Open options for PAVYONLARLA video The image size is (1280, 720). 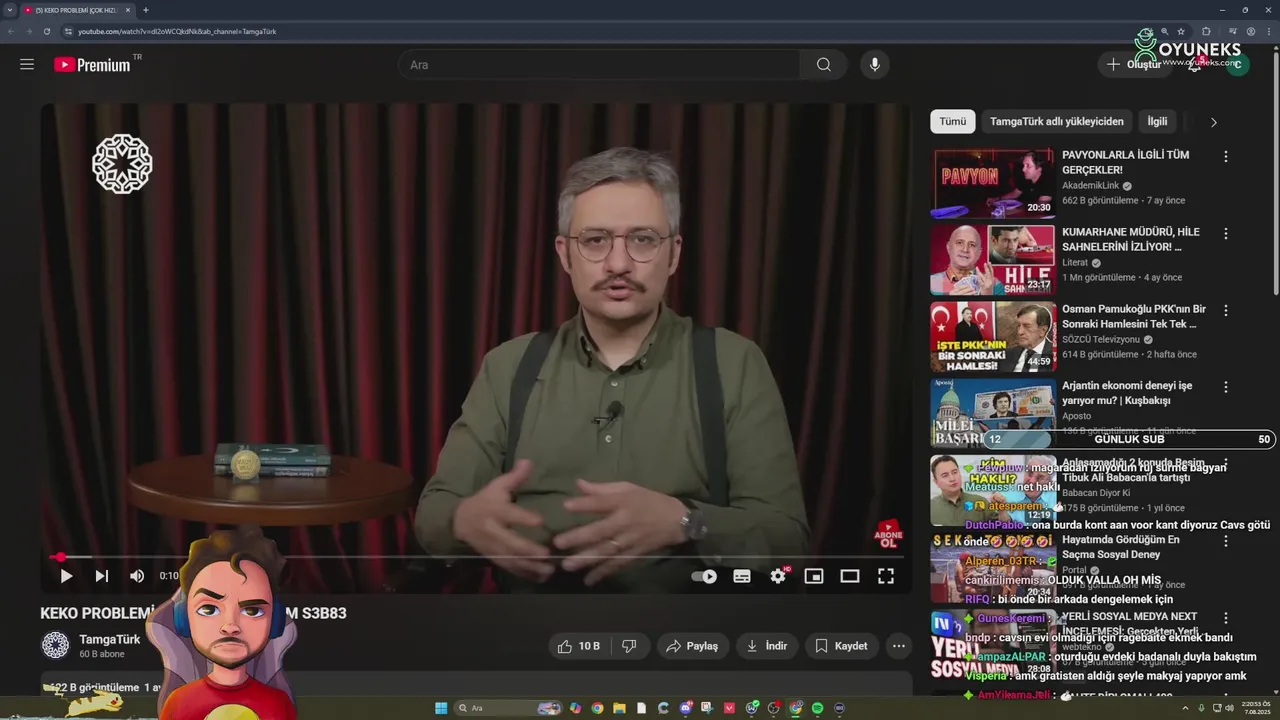1226,157
